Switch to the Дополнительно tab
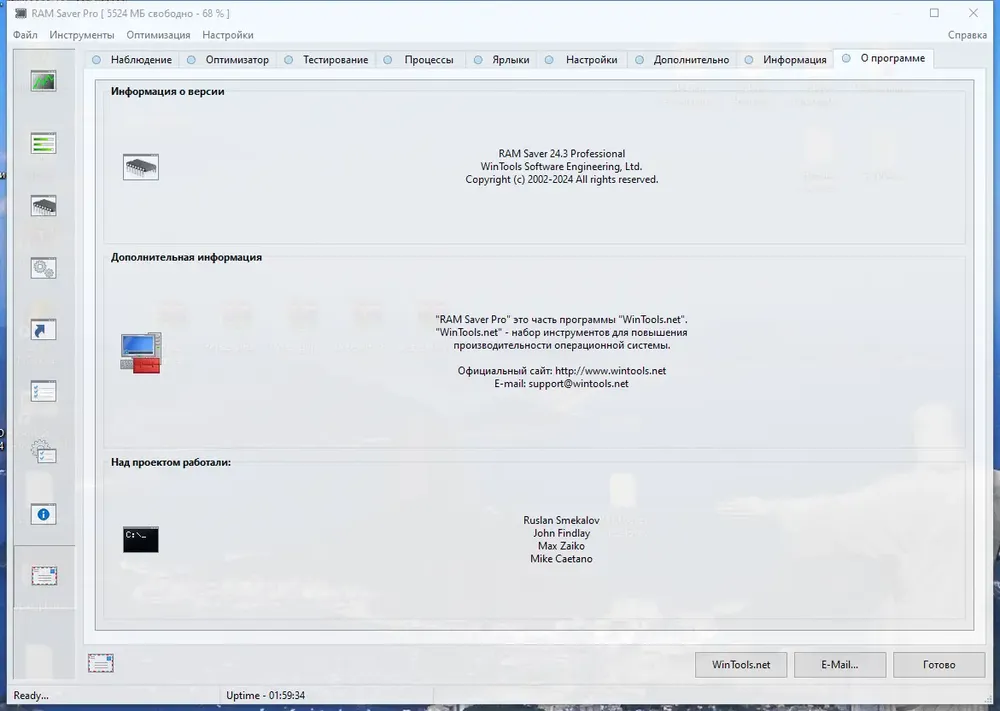Screen dimensions: 1000x711 click(x=682, y=59)
